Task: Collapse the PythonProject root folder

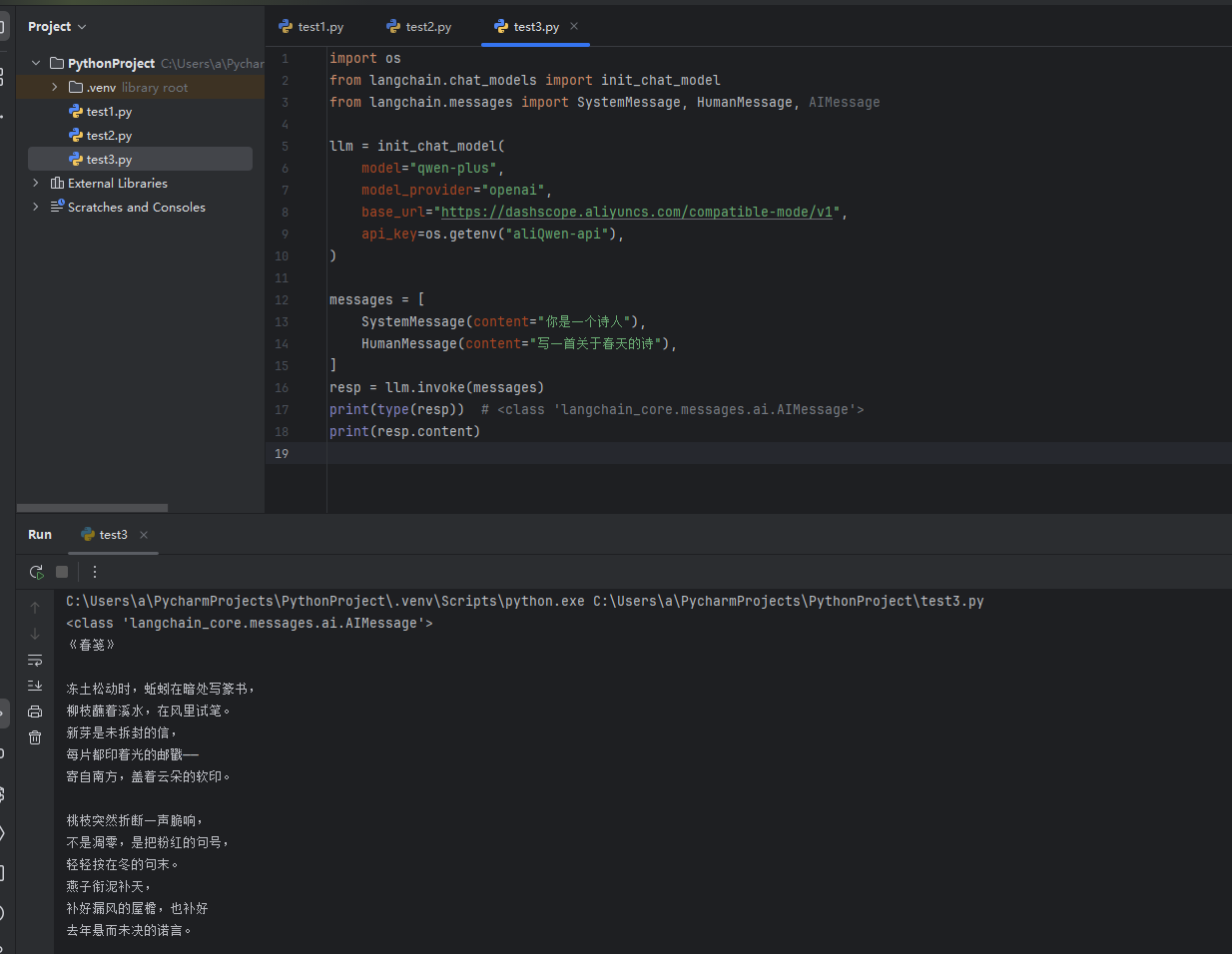Action: (36, 63)
